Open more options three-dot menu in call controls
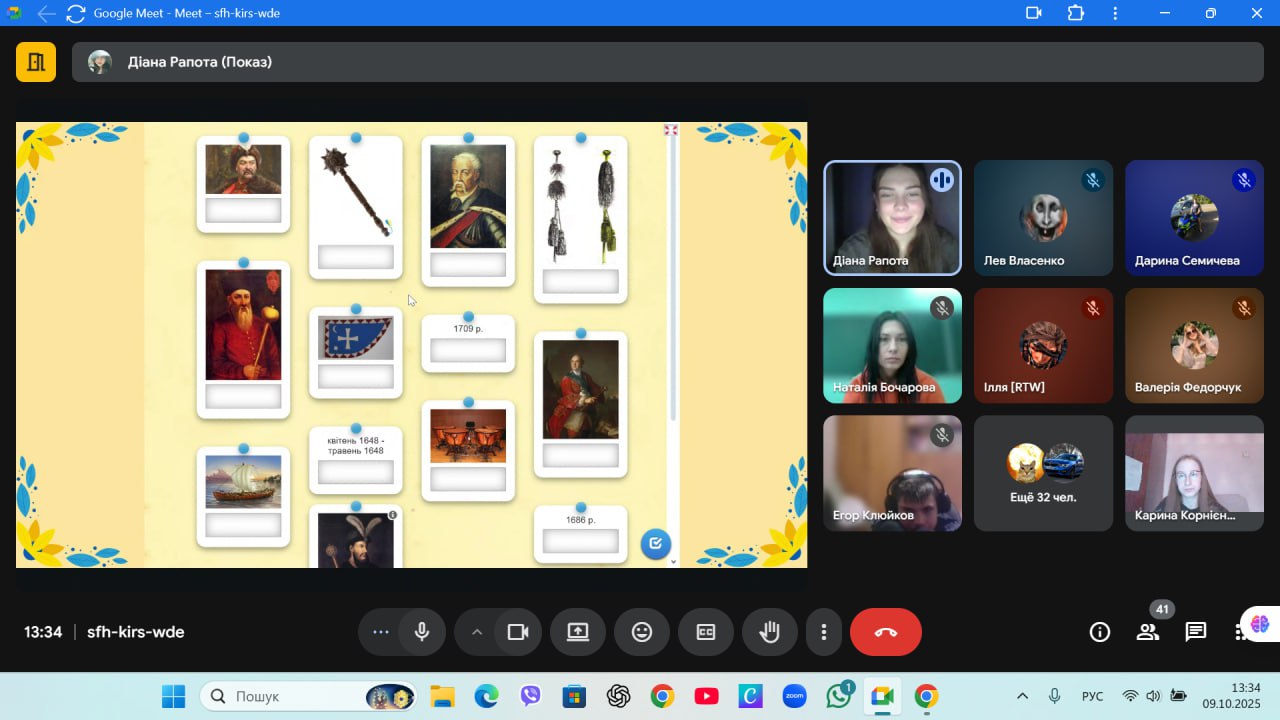The width and height of the screenshot is (1280, 720). [x=824, y=632]
